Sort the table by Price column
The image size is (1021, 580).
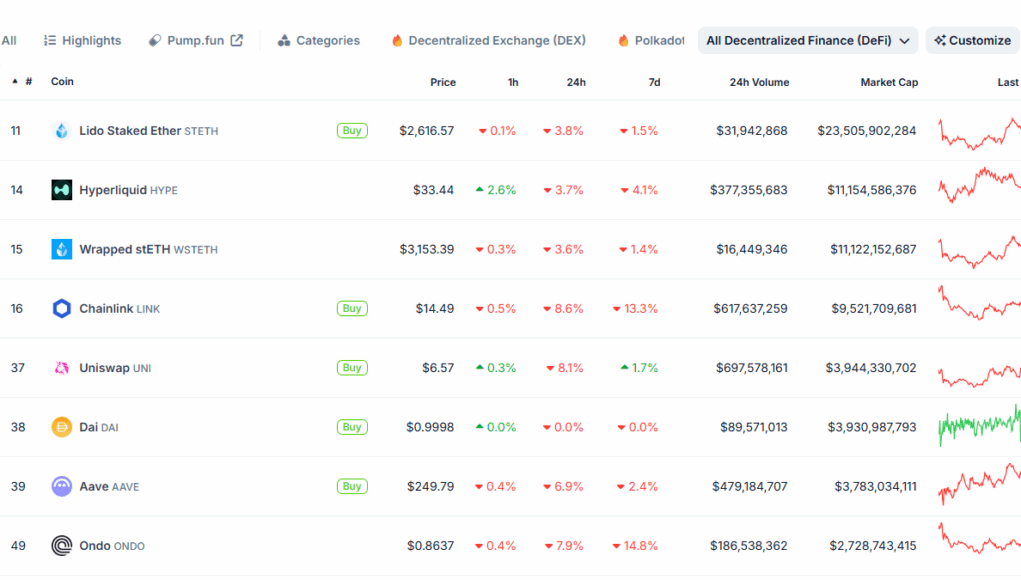click(443, 82)
